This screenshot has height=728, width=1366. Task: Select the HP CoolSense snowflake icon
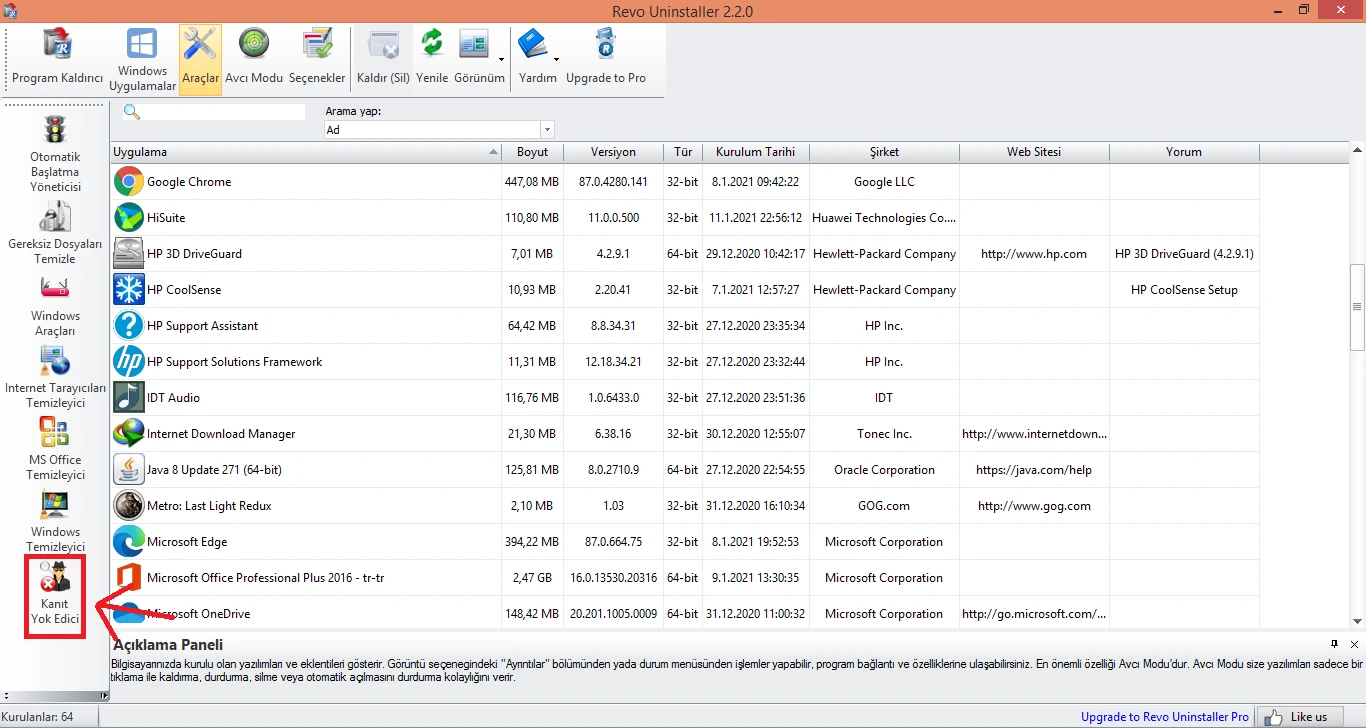pos(129,290)
